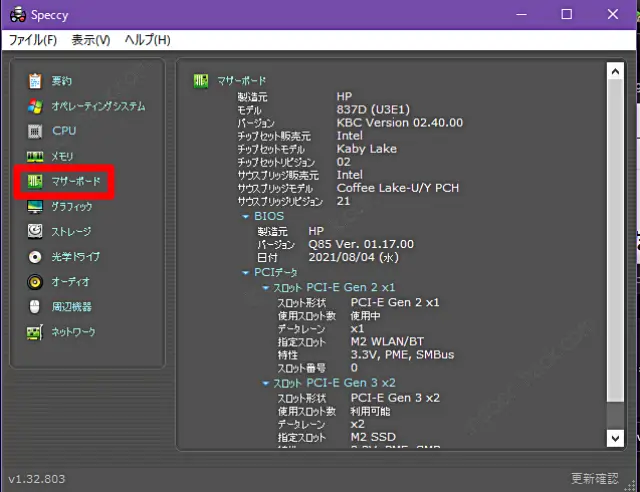Click the マザーボード icon in sidebar
The image size is (640, 492).
[x=35, y=181]
